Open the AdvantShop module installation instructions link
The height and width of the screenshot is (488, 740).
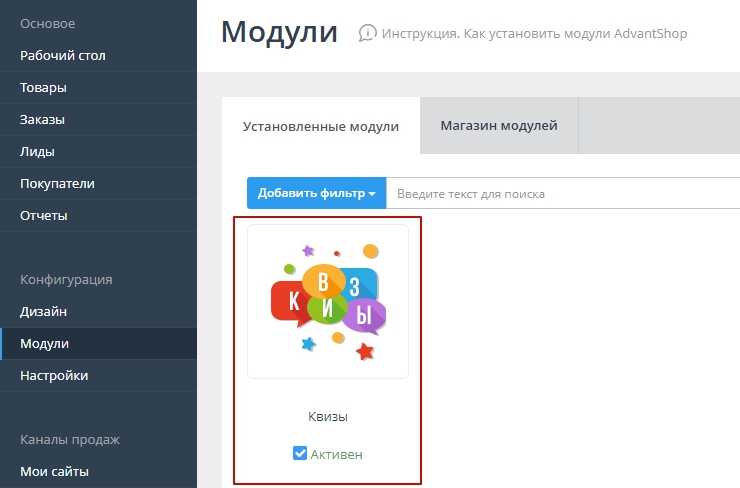pyautogui.click(x=535, y=34)
